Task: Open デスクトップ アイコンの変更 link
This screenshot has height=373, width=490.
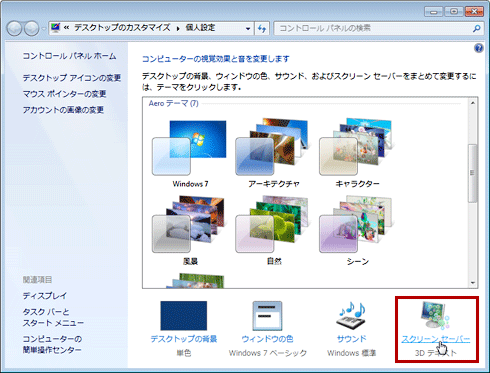Action: tap(72, 78)
